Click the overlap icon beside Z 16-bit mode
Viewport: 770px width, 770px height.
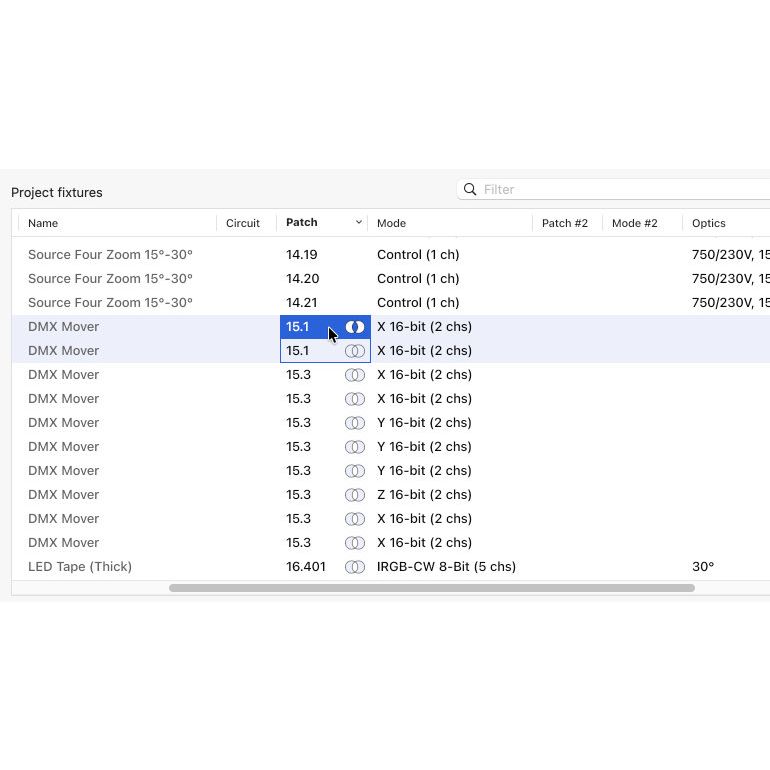click(x=355, y=495)
